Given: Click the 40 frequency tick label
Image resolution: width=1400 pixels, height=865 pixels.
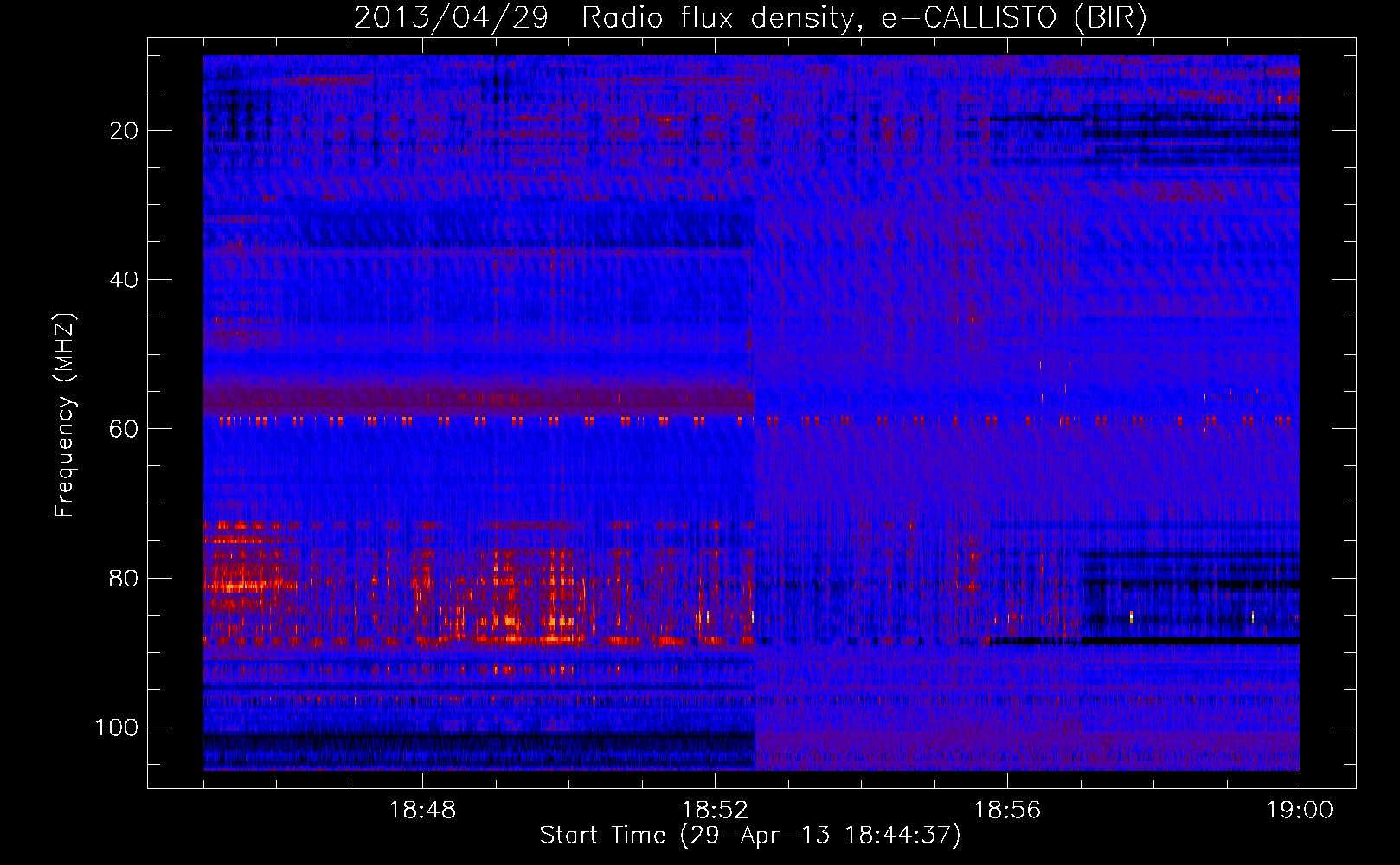Looking at the screenshot, I should [124, 280].
